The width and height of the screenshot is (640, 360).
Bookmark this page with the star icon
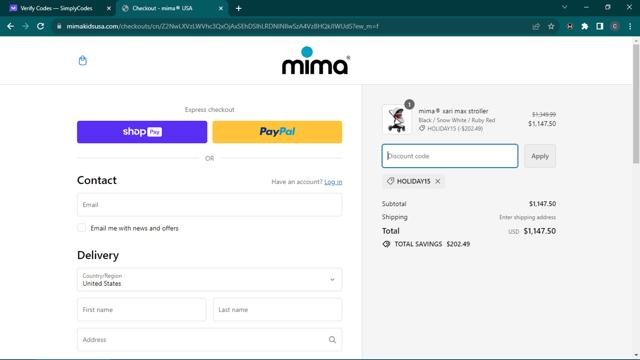[x=551, y=27]
